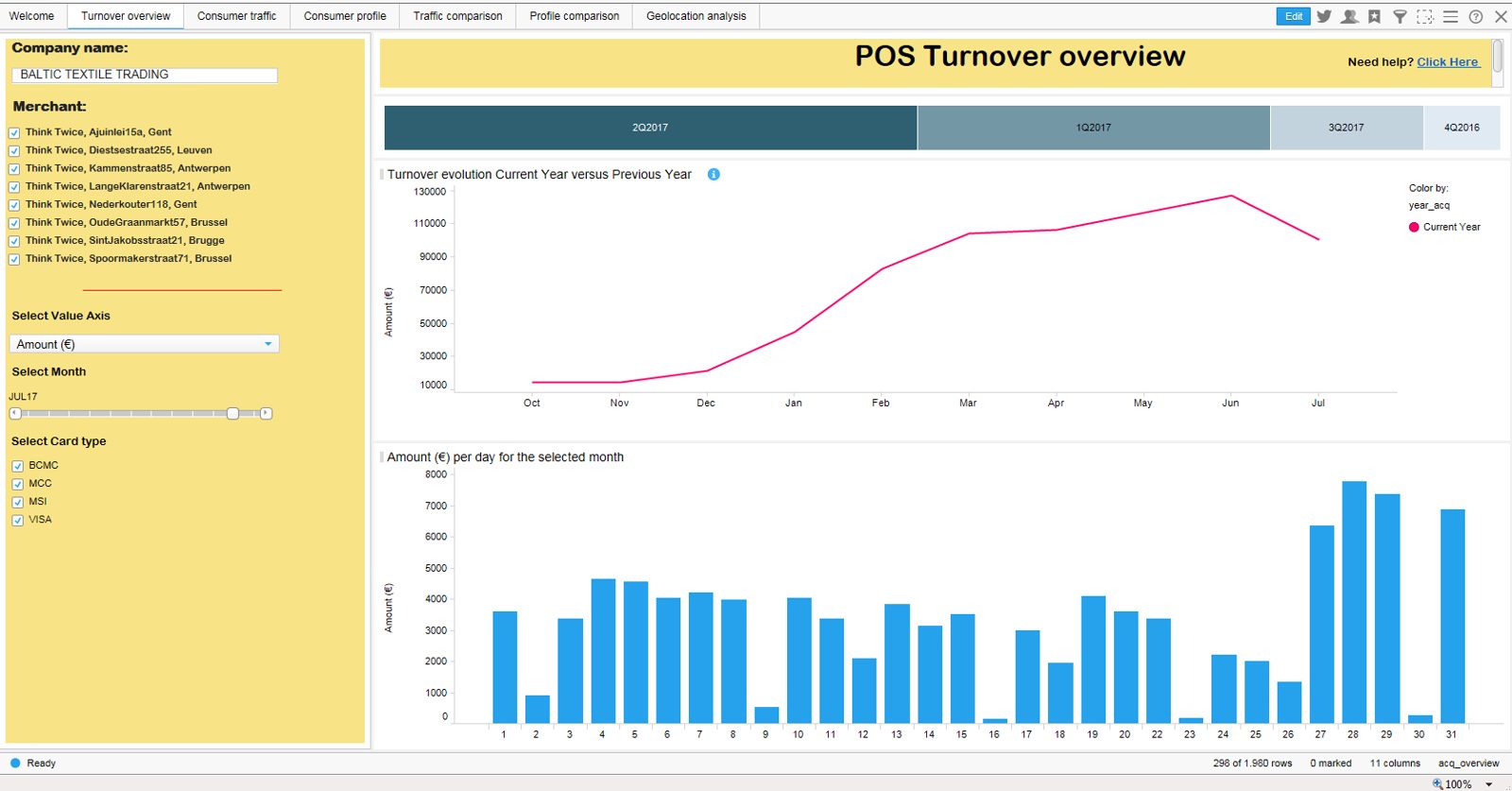Switch to the Consumer traffic tab
This screenshot has height=791, width=1512.
click(x=236, y=16)
